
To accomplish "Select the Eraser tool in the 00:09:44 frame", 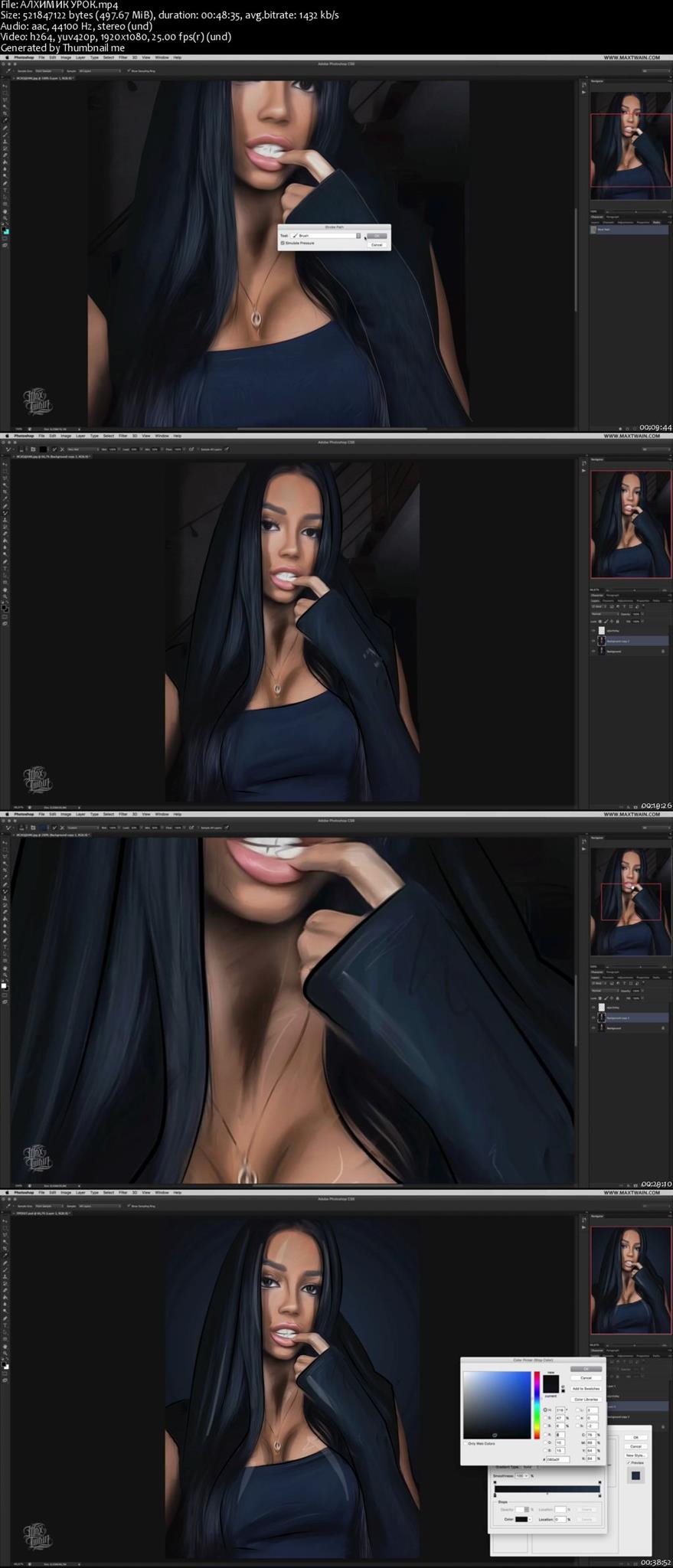I will click(x=5, y=155).
